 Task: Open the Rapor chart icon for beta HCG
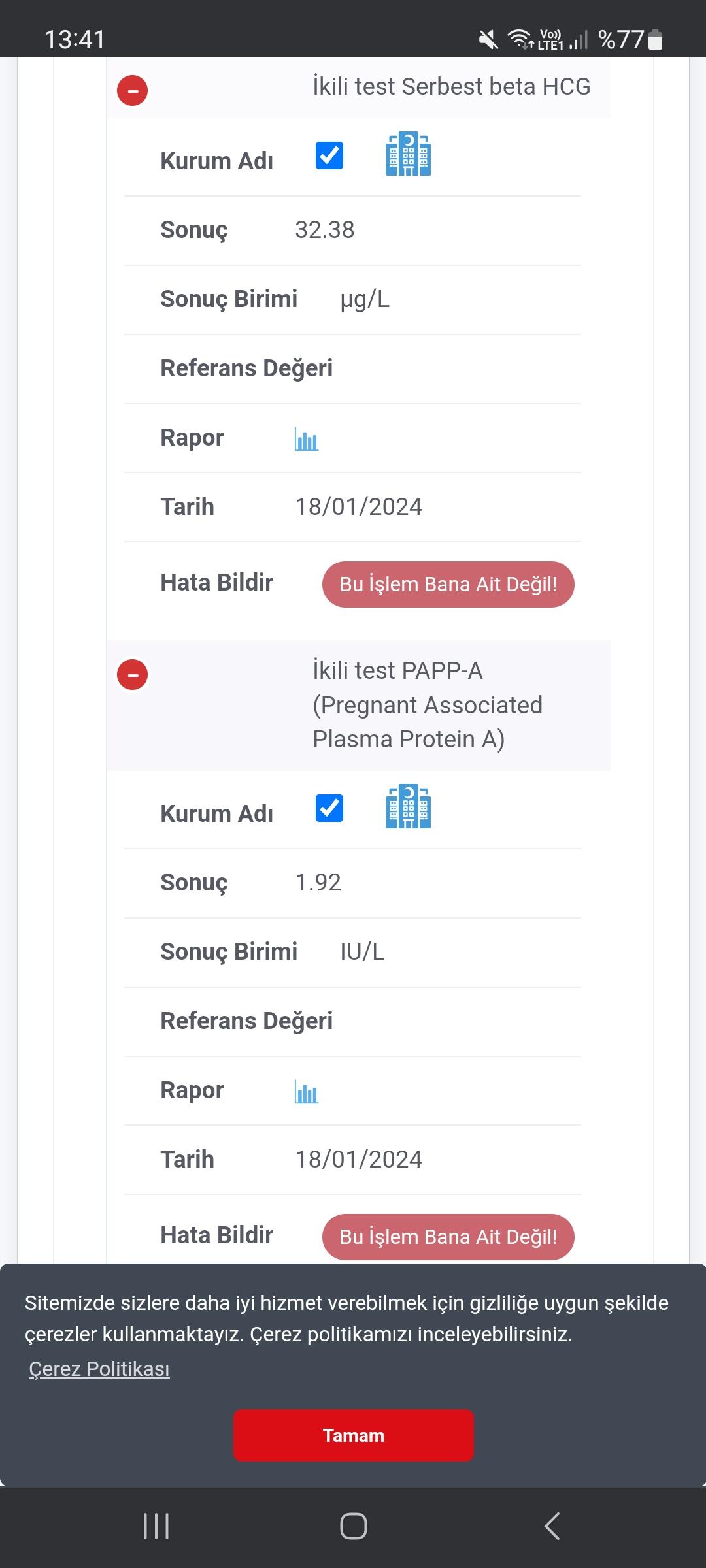click(306, 439)
